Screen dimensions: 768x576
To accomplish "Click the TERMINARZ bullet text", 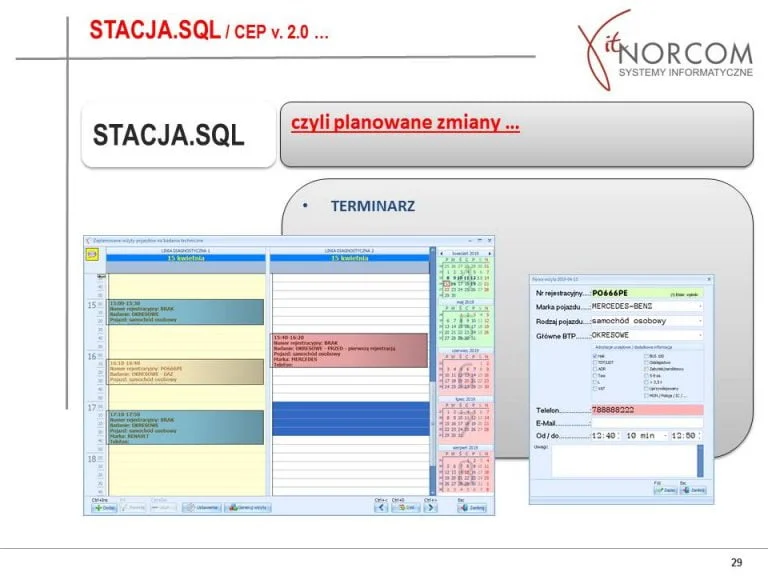I will [x=373, y=206].
